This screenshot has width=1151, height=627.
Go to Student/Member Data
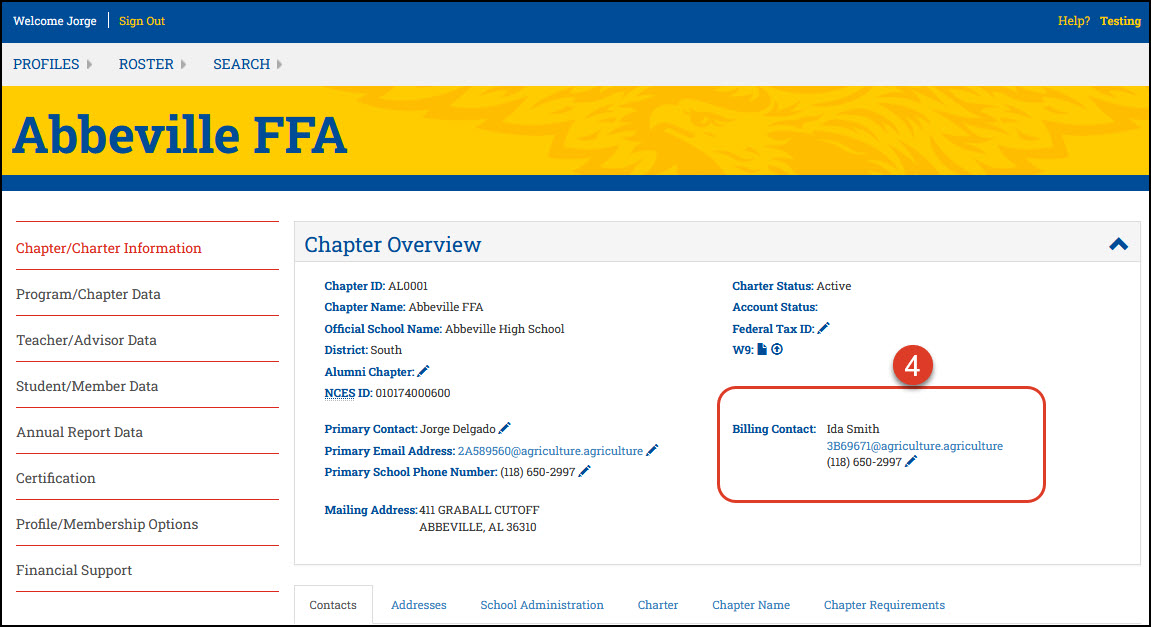coord(88,386)
